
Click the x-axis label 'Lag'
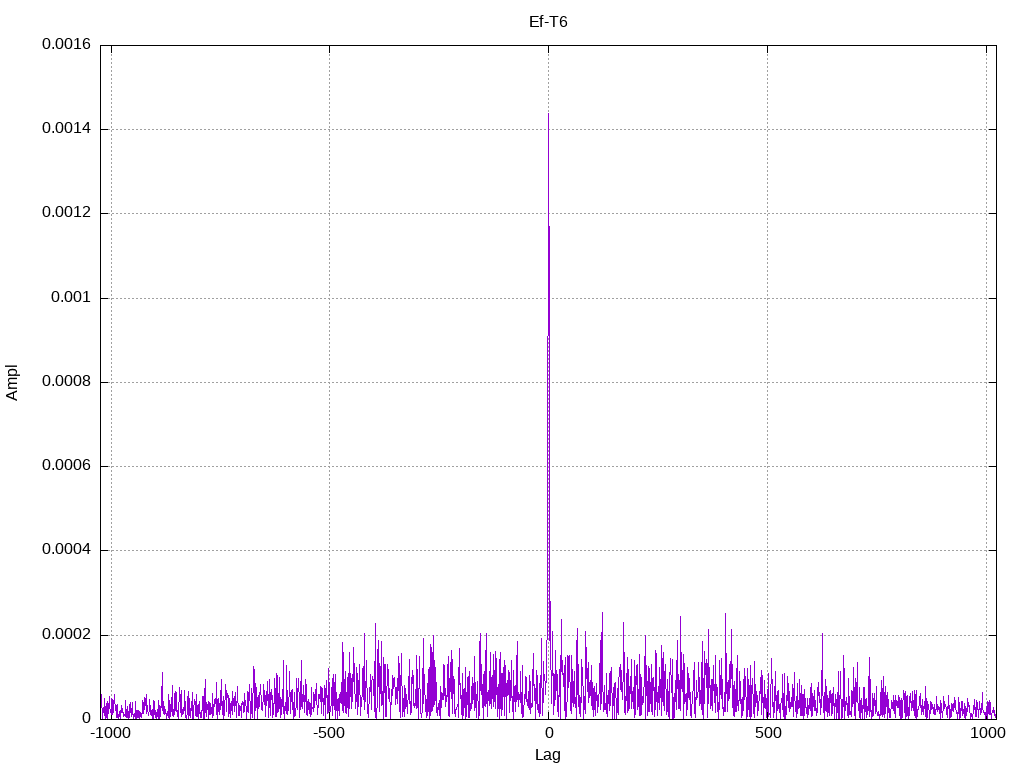548,755
